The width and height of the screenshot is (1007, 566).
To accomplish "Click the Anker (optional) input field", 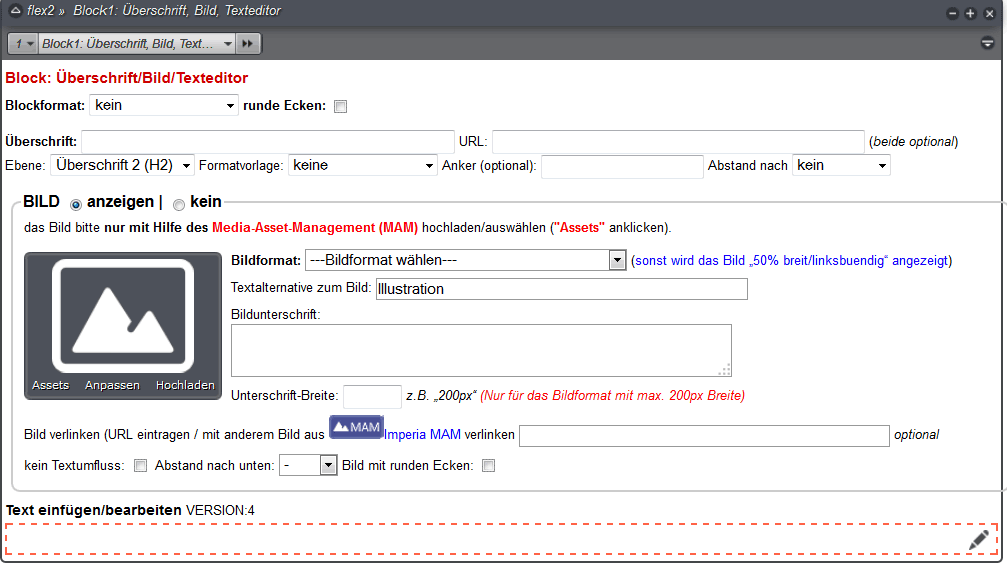I will pyautogui.click(x=622, y=166).
